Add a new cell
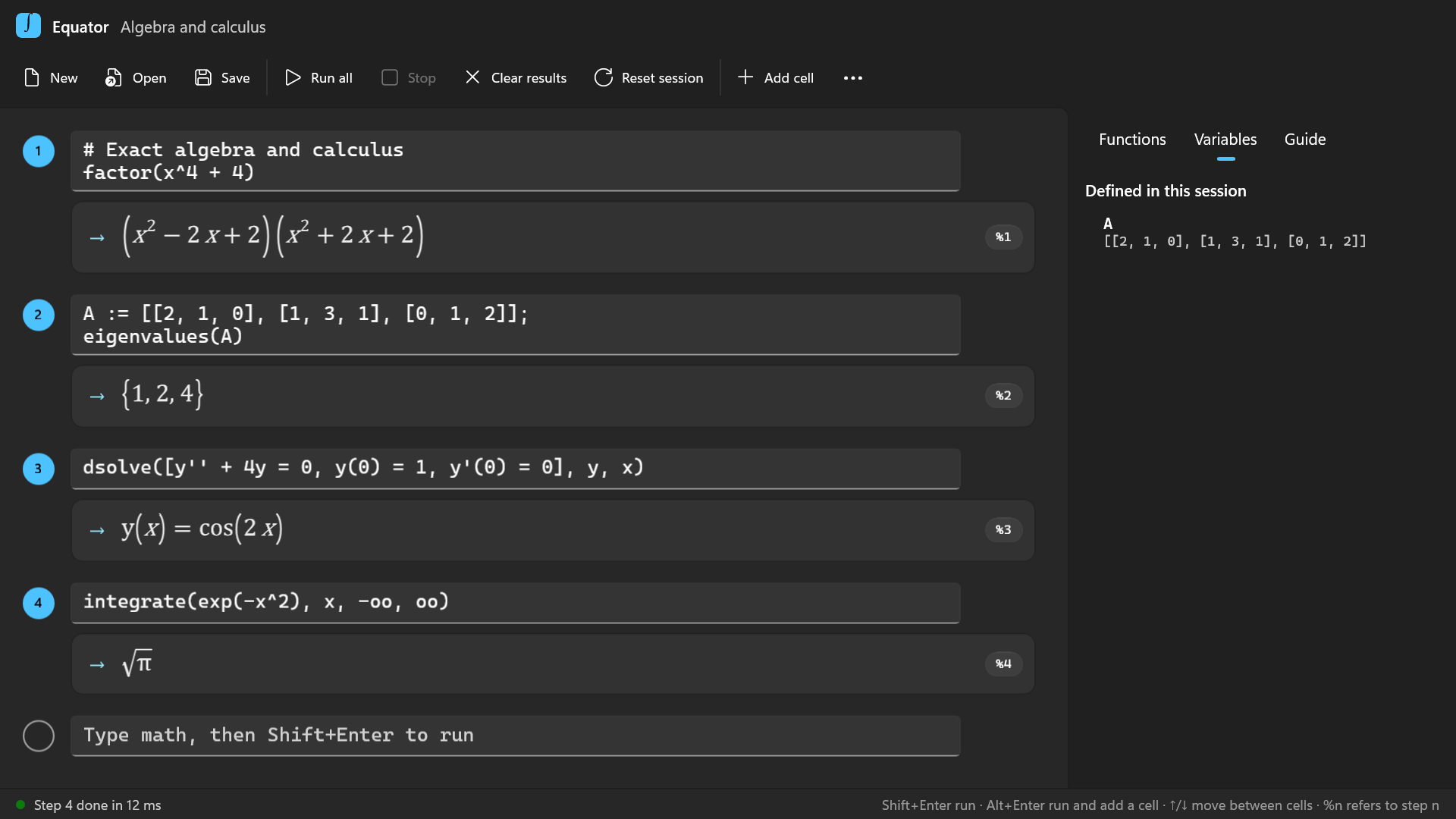 tap(775, 77)
